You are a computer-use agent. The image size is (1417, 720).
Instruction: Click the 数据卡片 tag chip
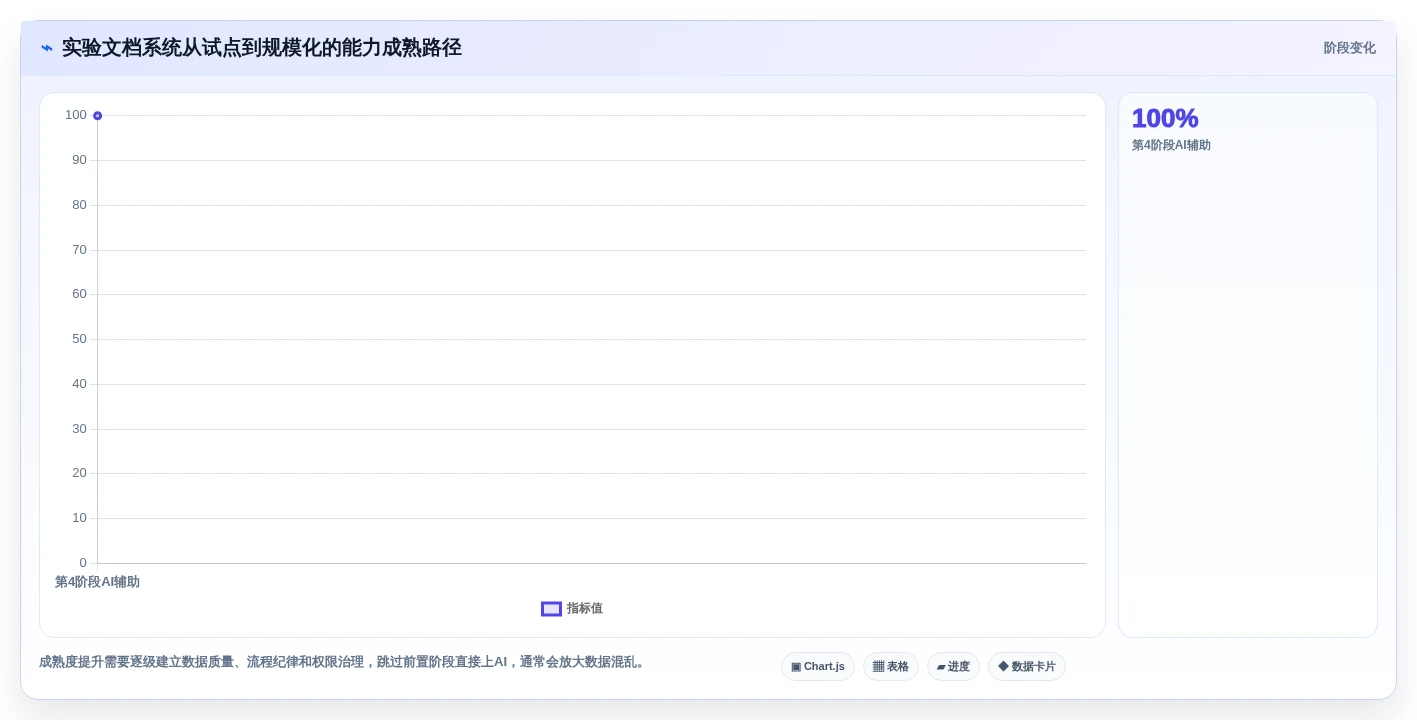point(1027,667)
